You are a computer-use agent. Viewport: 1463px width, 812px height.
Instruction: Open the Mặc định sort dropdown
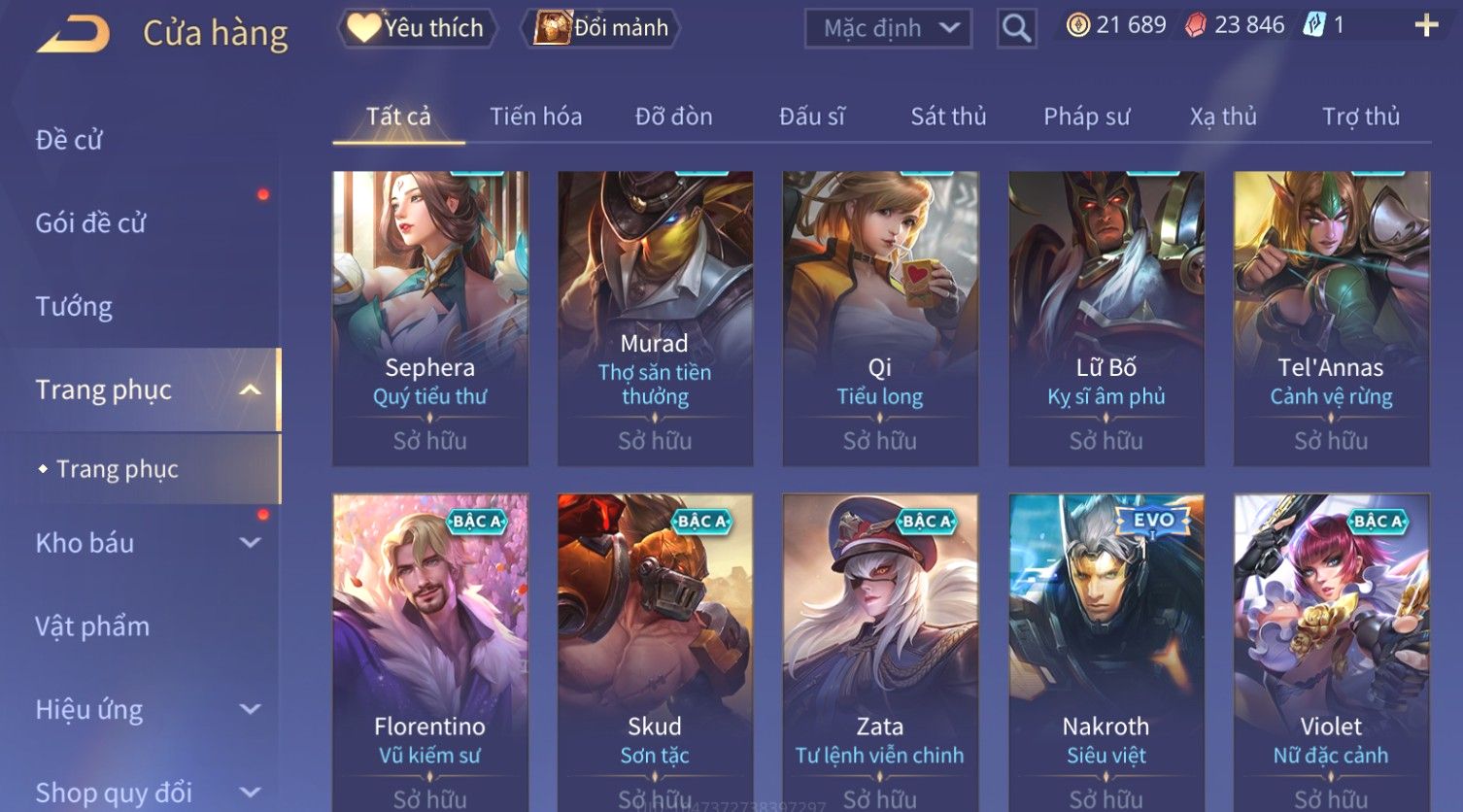pos(889,28)
